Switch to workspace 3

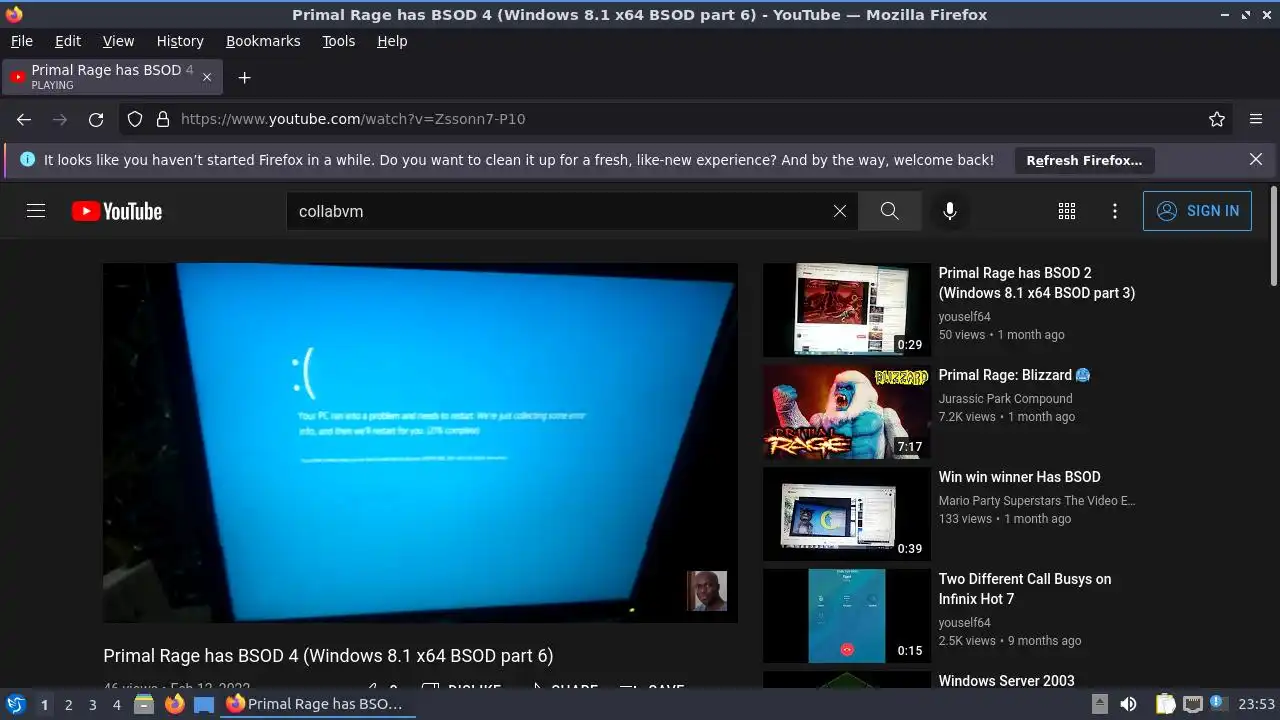pos(92,704)
